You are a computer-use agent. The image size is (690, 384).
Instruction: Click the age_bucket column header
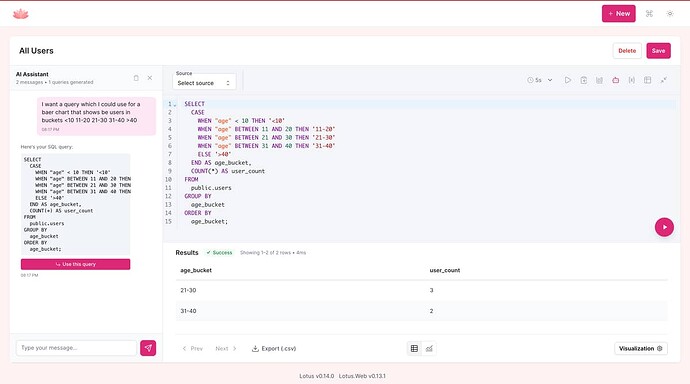pyautogui.click(x=196, y=270)
